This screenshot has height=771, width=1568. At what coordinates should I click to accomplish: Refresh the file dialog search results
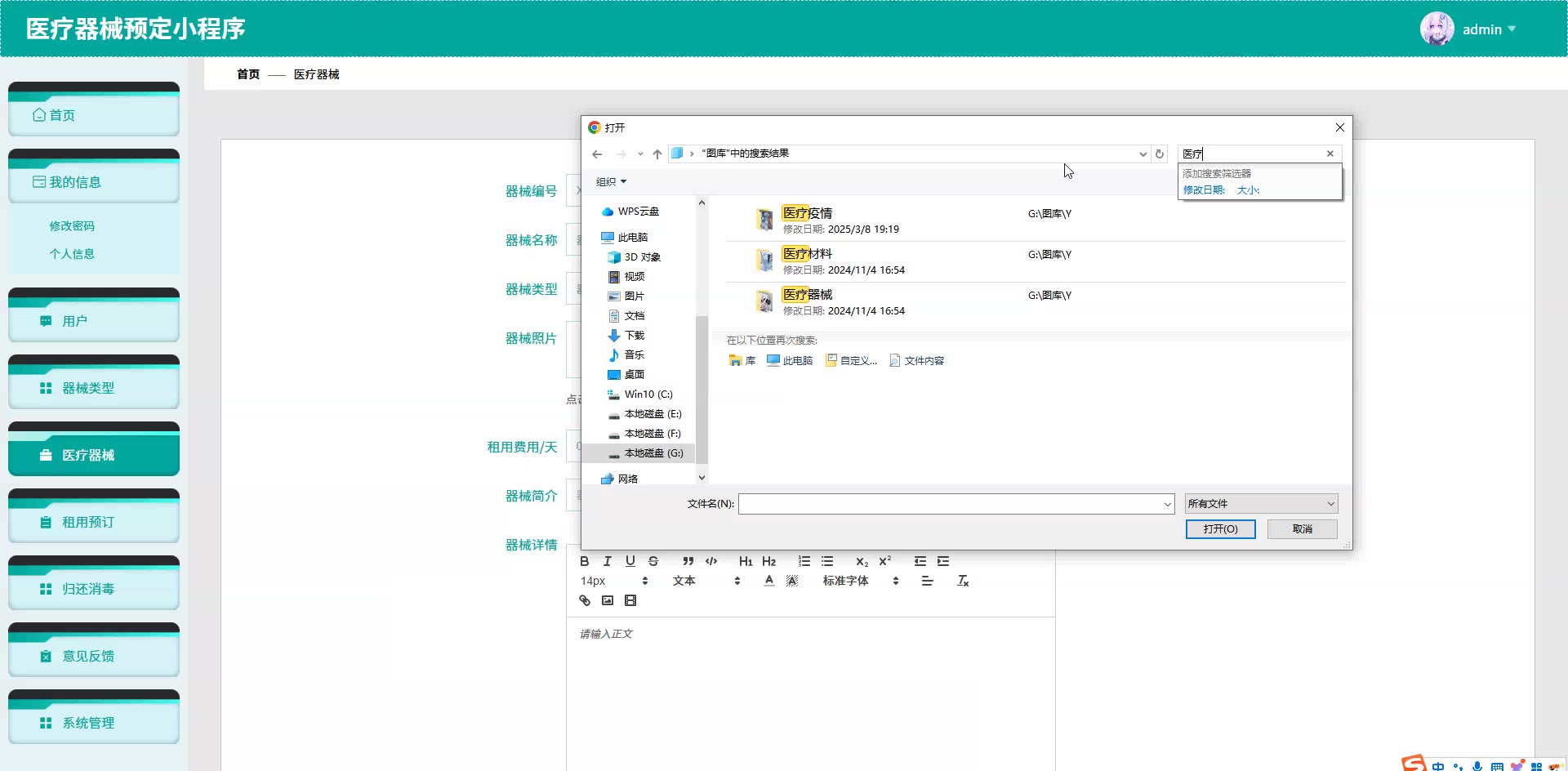click(x=1159, y=154)
